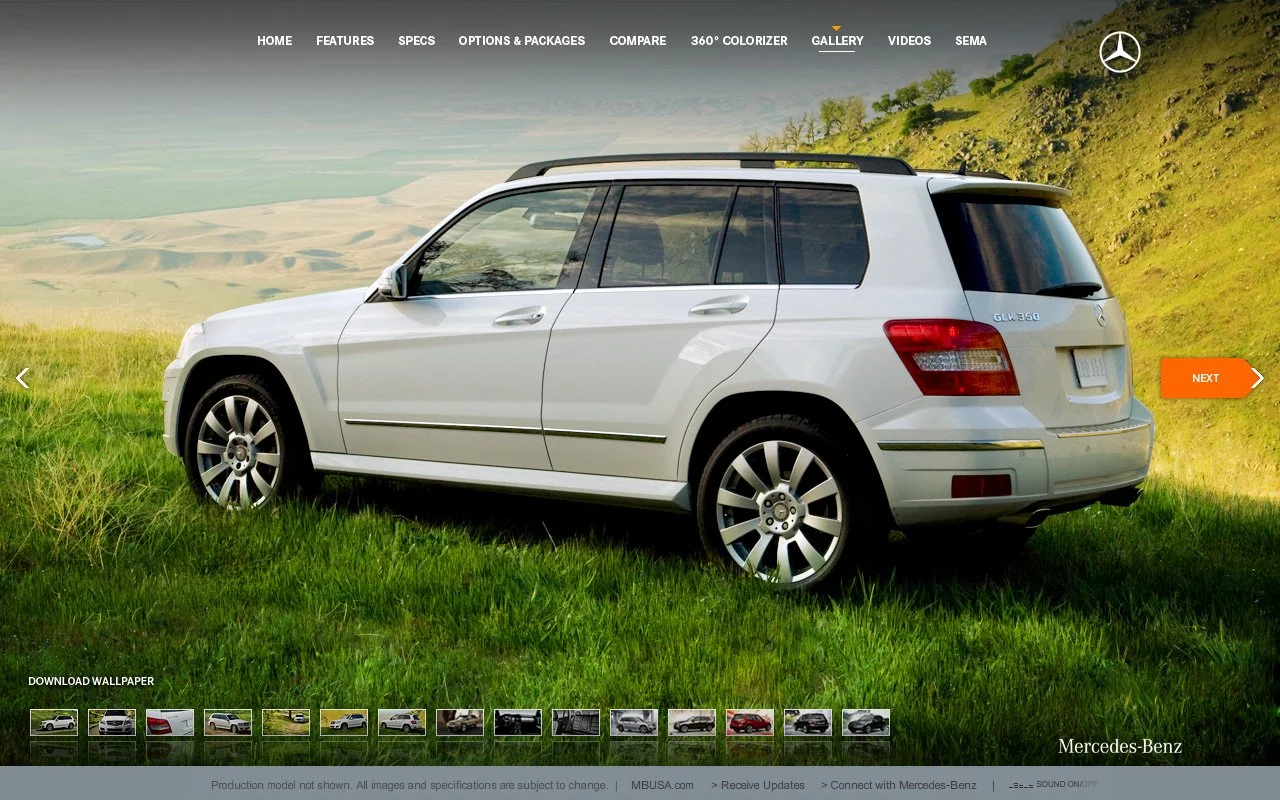
Task: Open the second thumbnail showing front grille
Action: coord(112,722)
